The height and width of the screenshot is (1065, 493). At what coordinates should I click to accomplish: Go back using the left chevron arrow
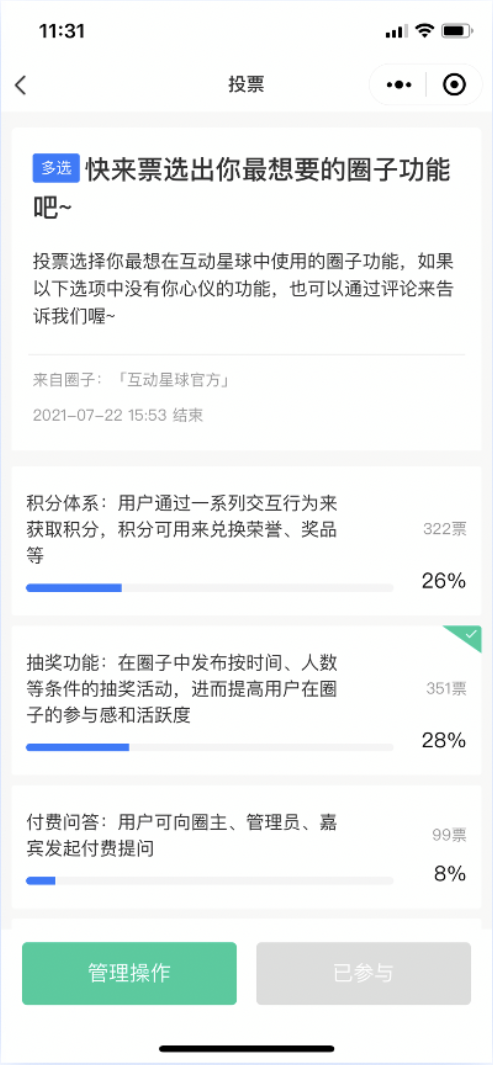(21, 85)
